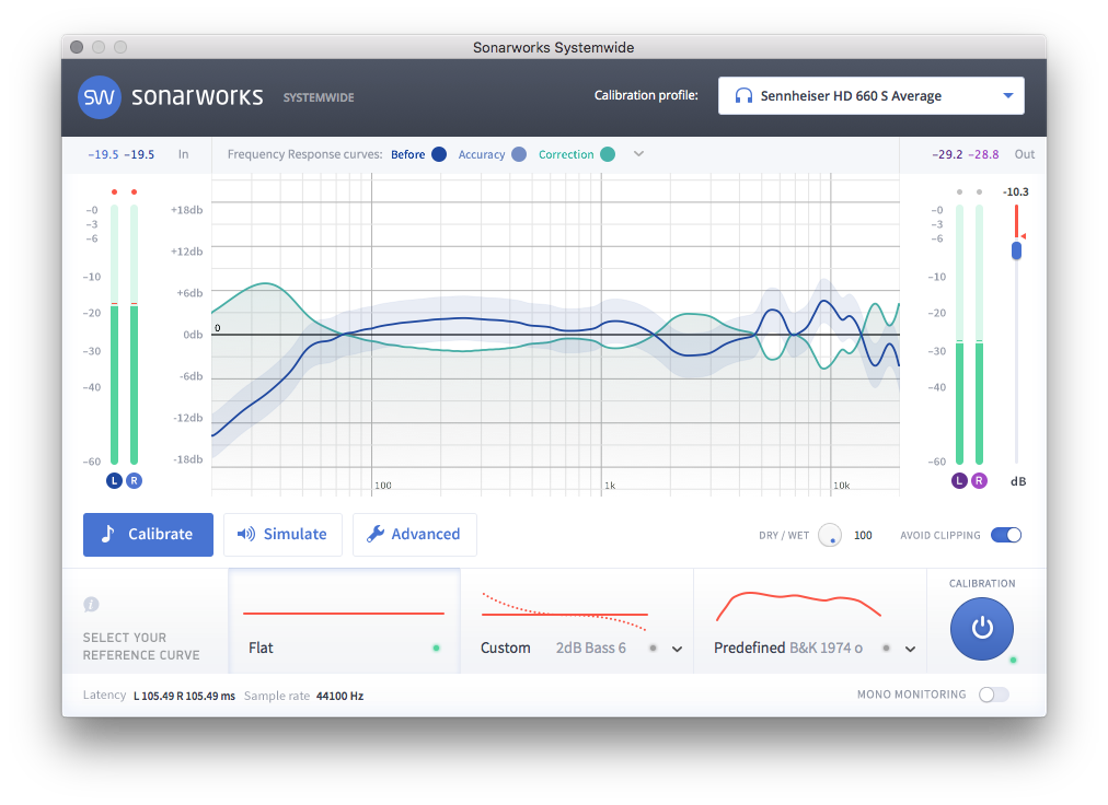Click the Sonarworks SW logo icon
1108x805 pixels.
[99, 97]
